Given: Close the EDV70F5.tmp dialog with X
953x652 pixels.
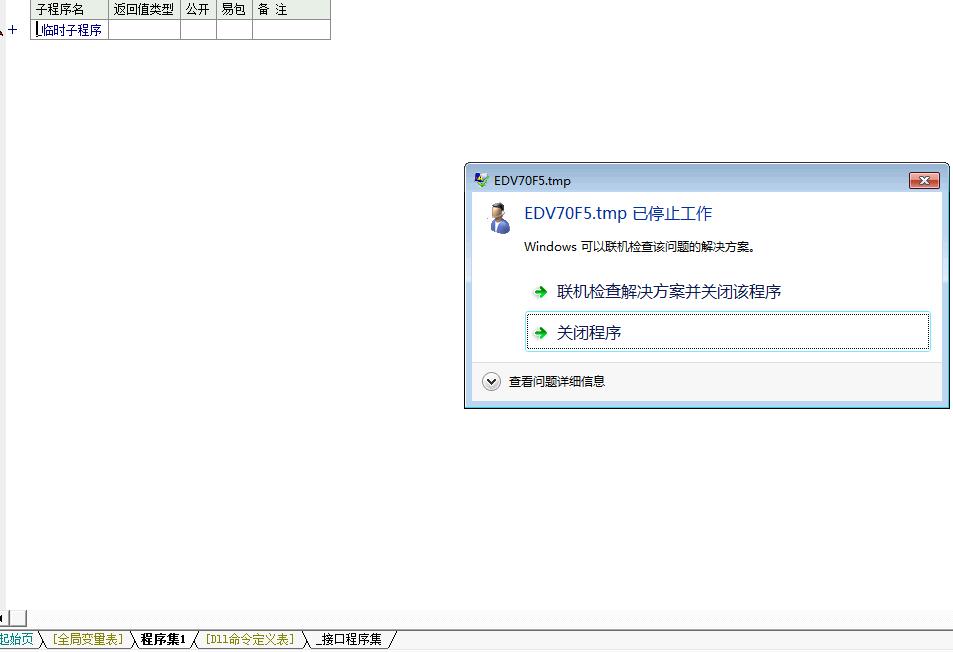Looking at the screenshot, I should coord(924,180).
